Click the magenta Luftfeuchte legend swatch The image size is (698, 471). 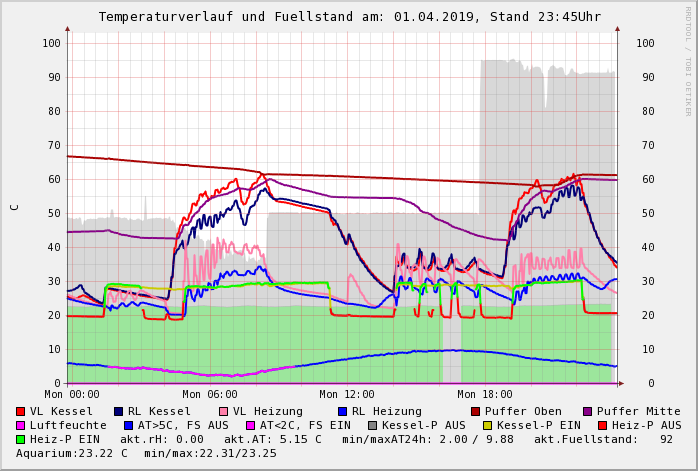click(x=21, y=425)
